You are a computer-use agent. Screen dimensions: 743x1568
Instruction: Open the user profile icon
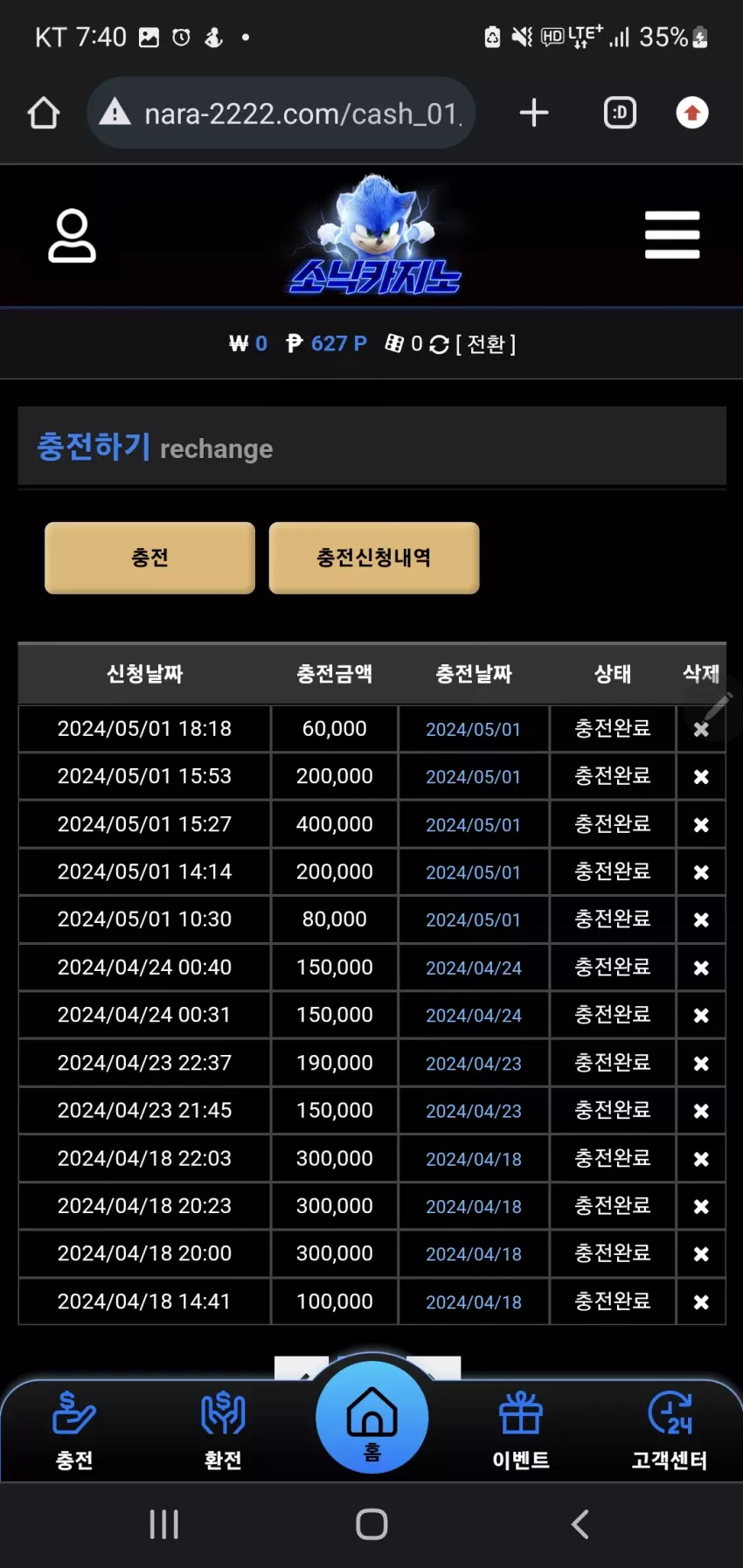72,235
